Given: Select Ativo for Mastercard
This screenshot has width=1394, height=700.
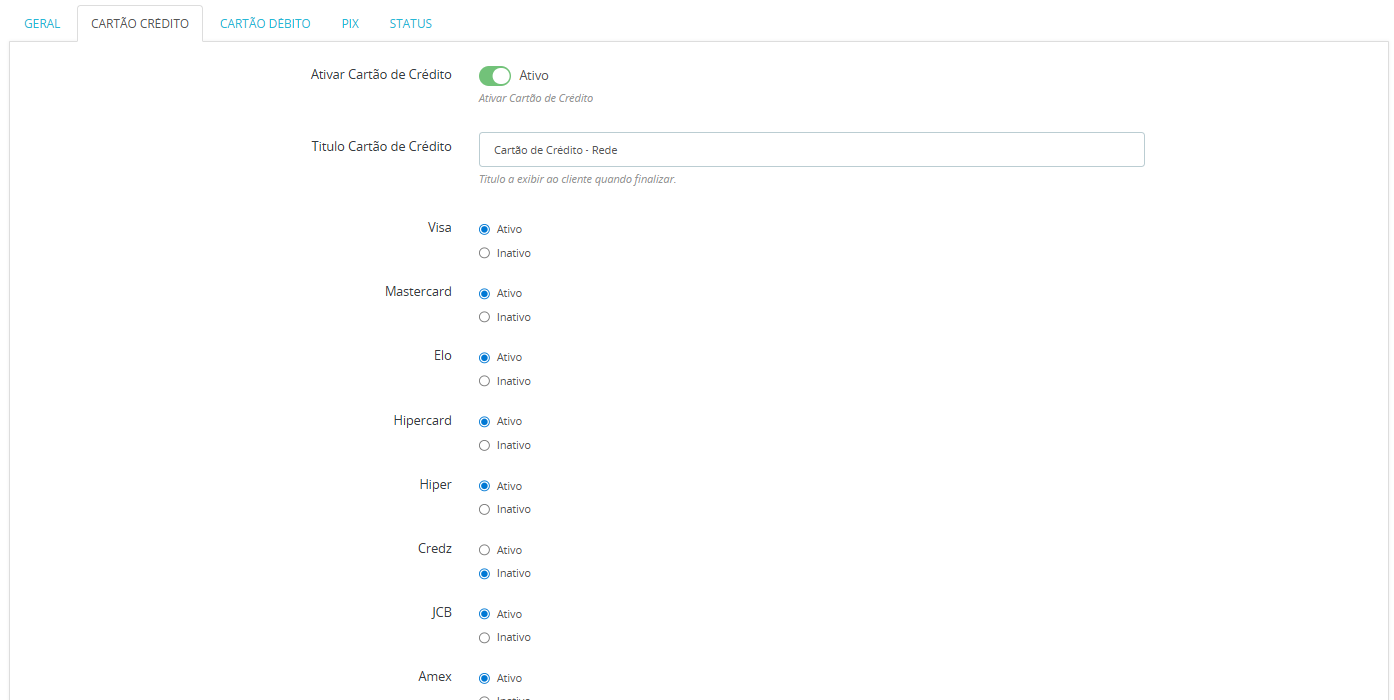Looking at the screenshot, I should point(485,293).
